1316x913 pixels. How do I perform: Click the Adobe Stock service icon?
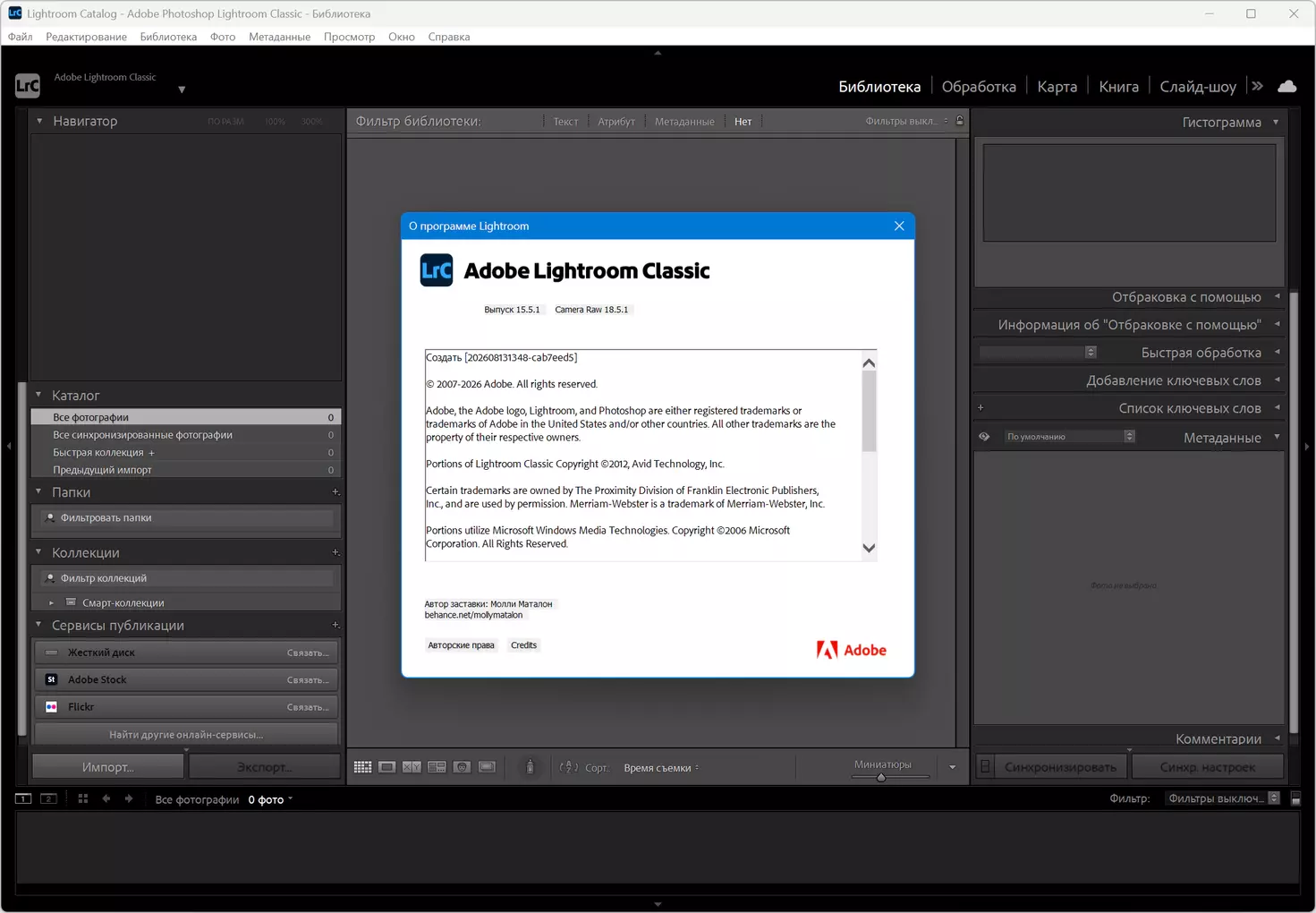51,679
